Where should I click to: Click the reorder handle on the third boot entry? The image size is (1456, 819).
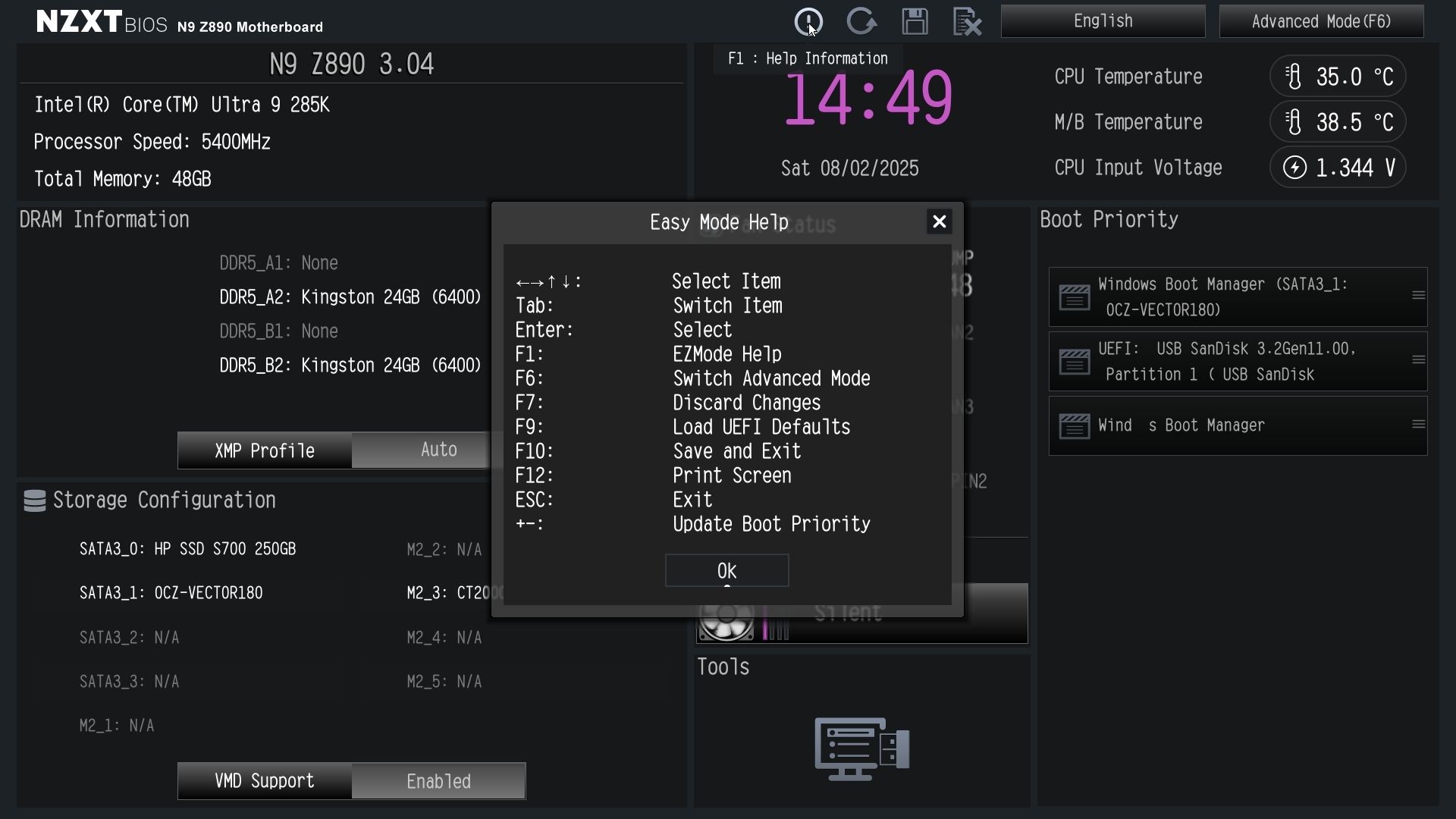point(1418,425)
